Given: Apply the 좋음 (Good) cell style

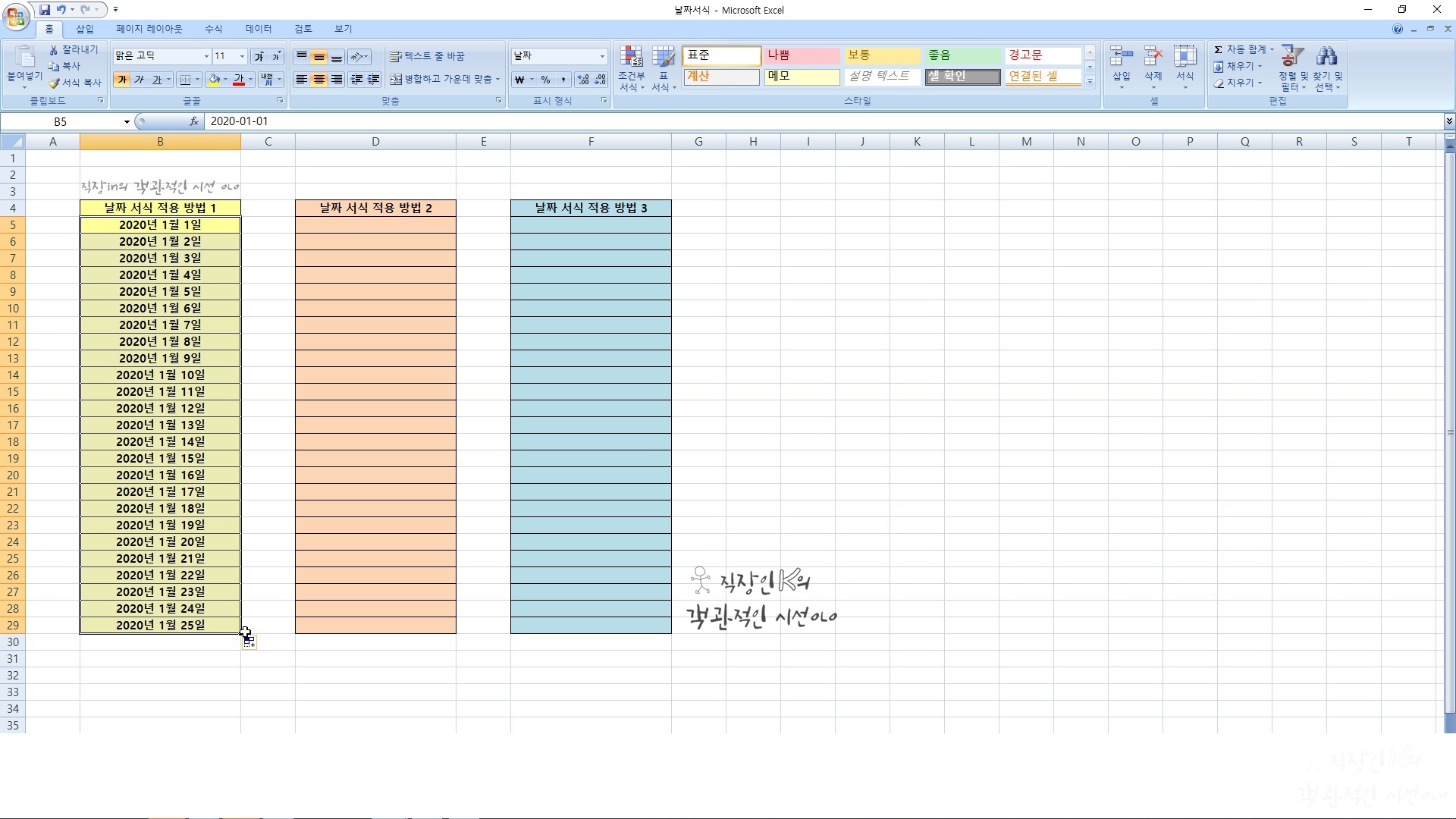Looking at the screenshot, I should (x=962, y=55).
